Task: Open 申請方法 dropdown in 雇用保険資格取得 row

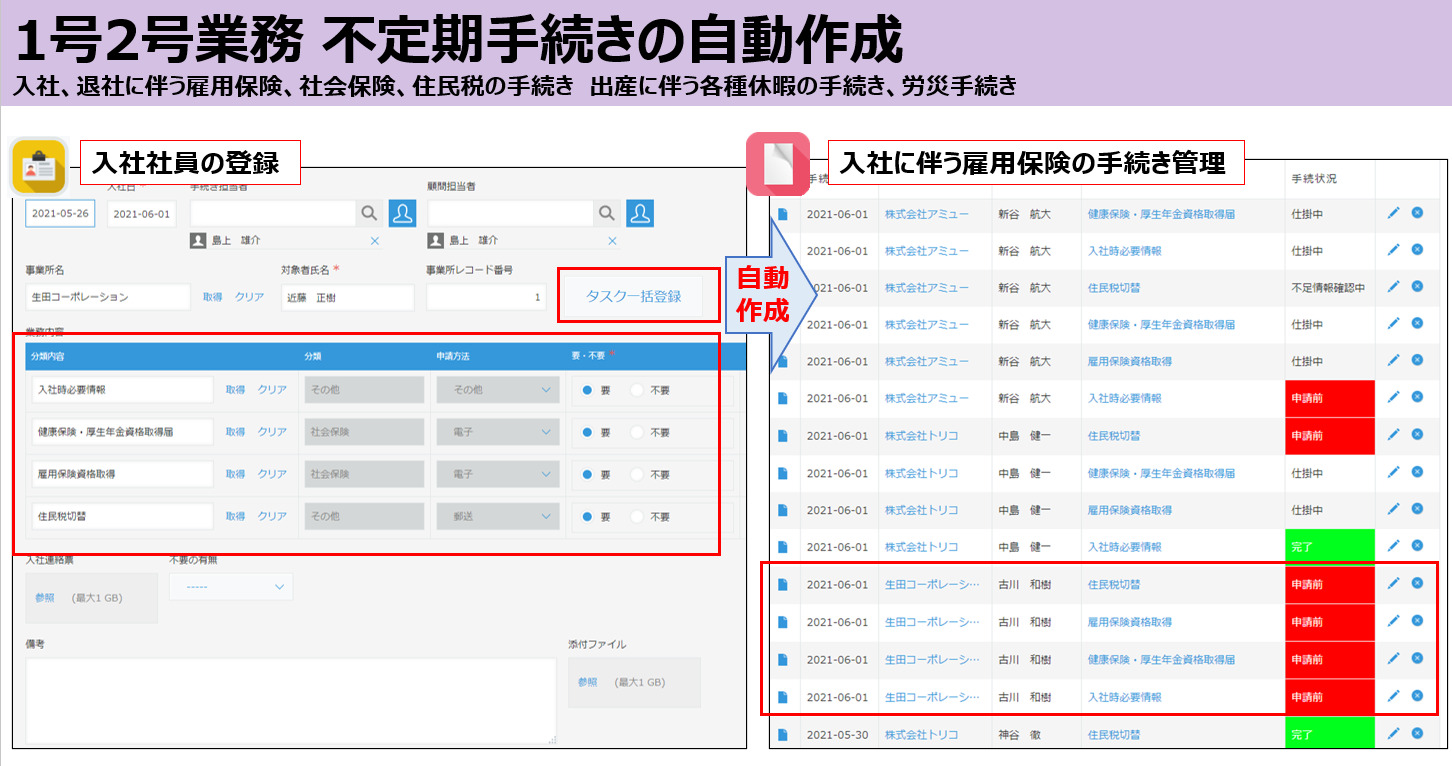Action: [497, 474]
